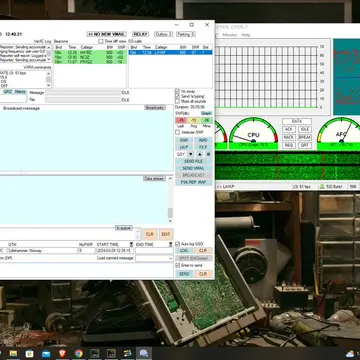Open the Monitor menu in the VARA window

pos(230,35)
